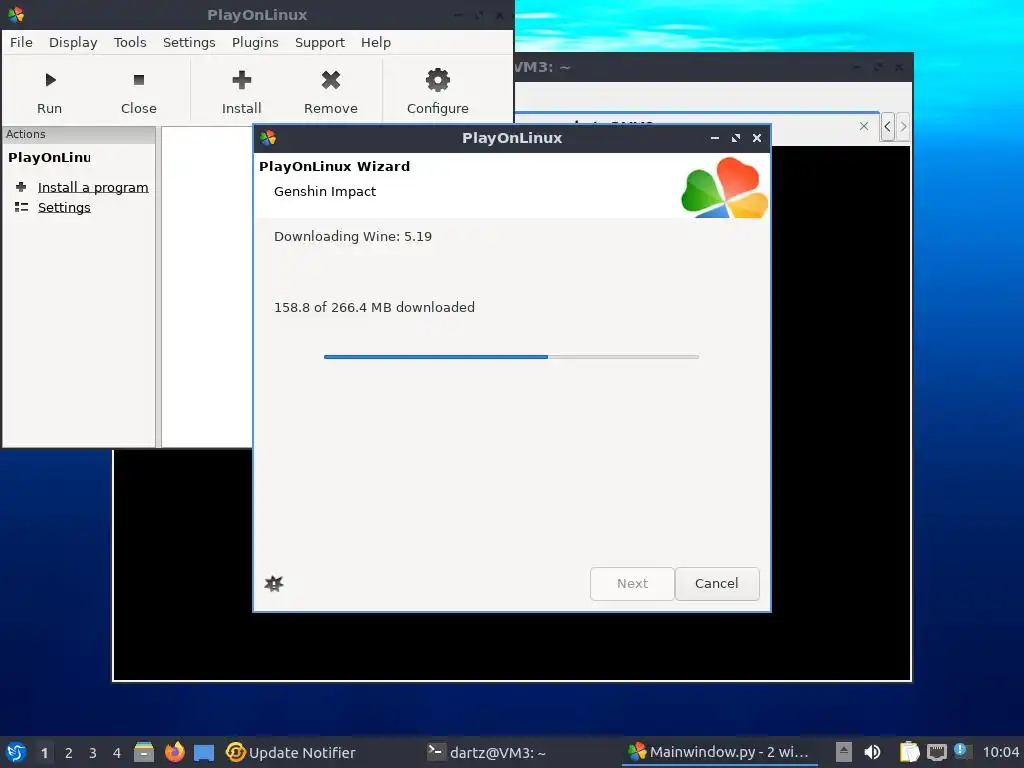
Task: Open the Settings menu in menu bar
Action: 189,42
